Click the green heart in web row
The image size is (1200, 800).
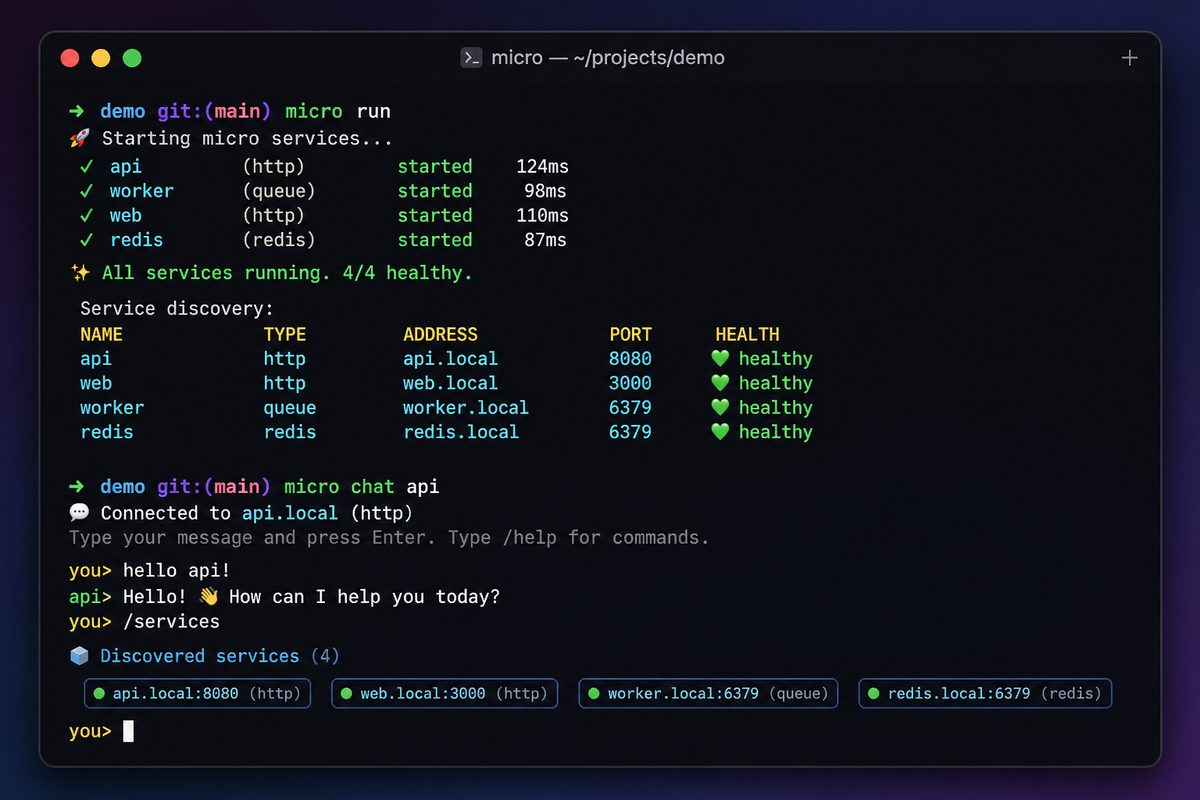[x=720, y=383]
